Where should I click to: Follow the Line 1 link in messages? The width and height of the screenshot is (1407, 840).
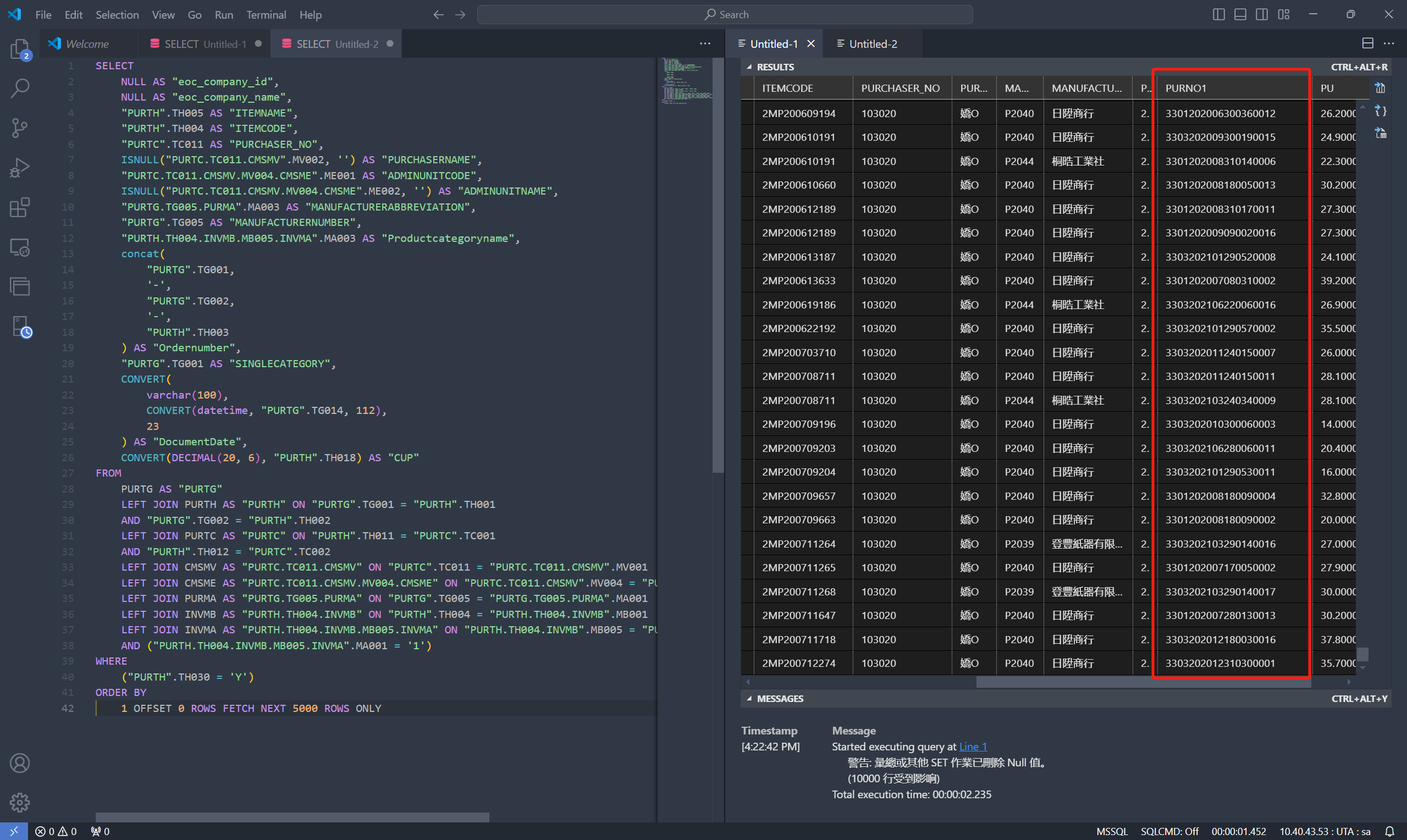tap(973, 747)
